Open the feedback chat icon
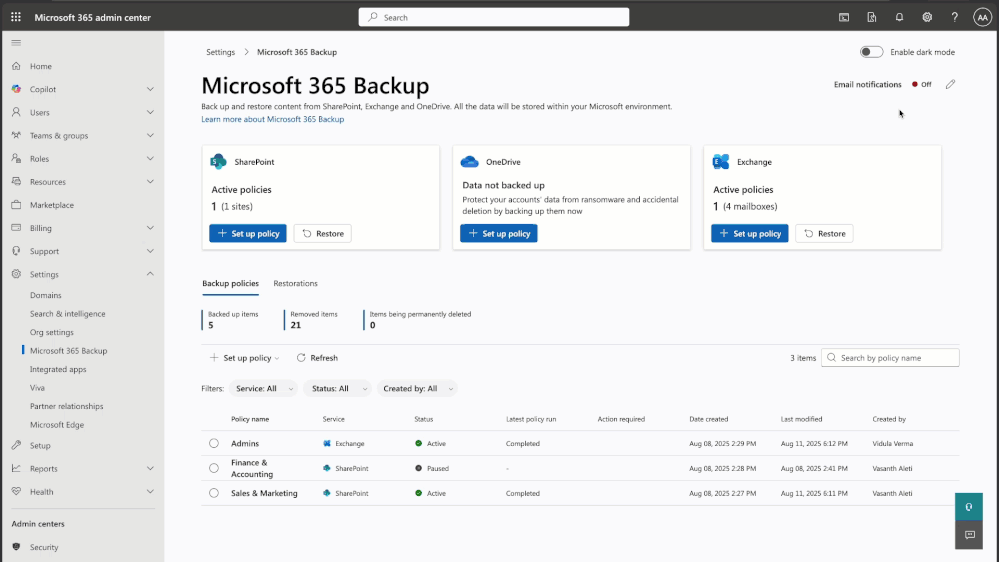999x562 pixels. (x=969, y=535)
